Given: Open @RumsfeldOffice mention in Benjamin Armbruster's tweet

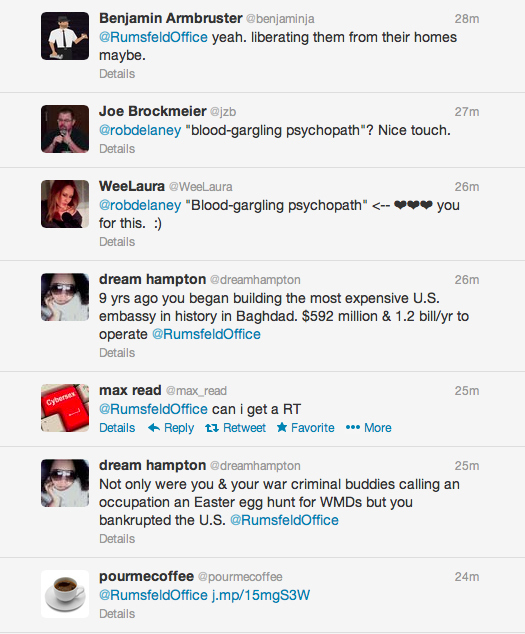Looking at the screenshot, I should pyautogui.click(x=153, y=37).
